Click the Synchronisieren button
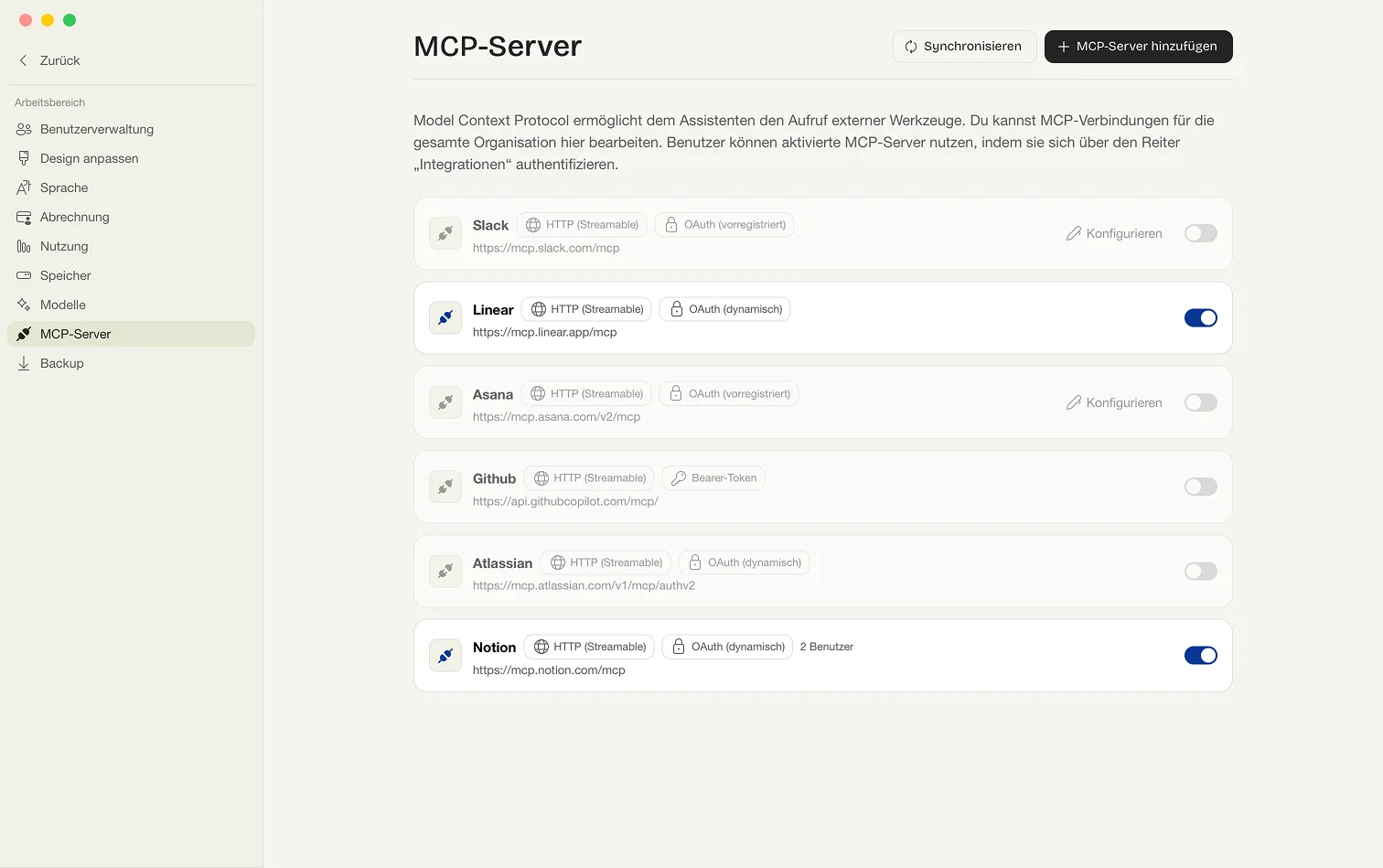Image resolution: width=1383 pixels, height=868 pixels. click(964, 47)
